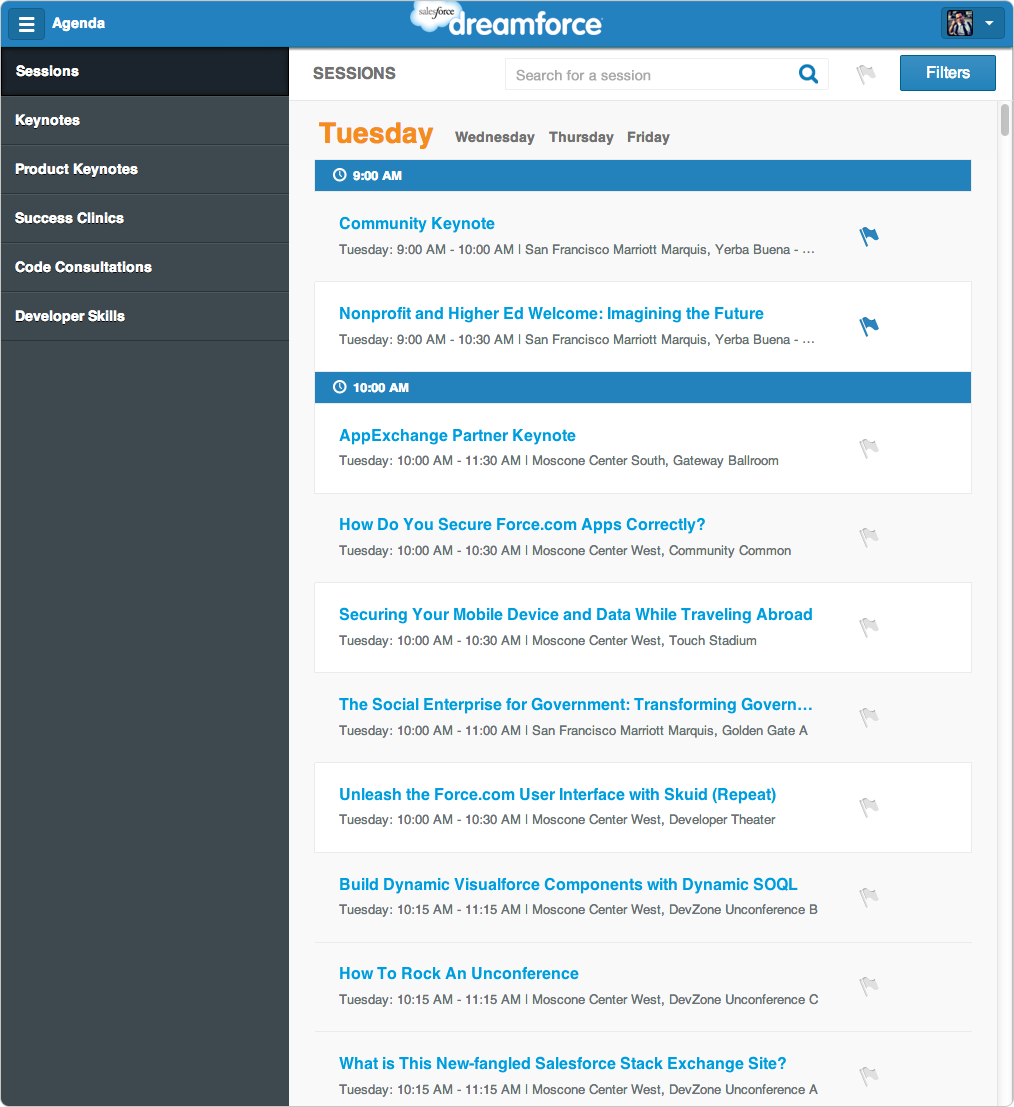This screenshot has height=1107, width=1014.
Task: Open the user profile dropdown arrow
Action: (989, 23)
